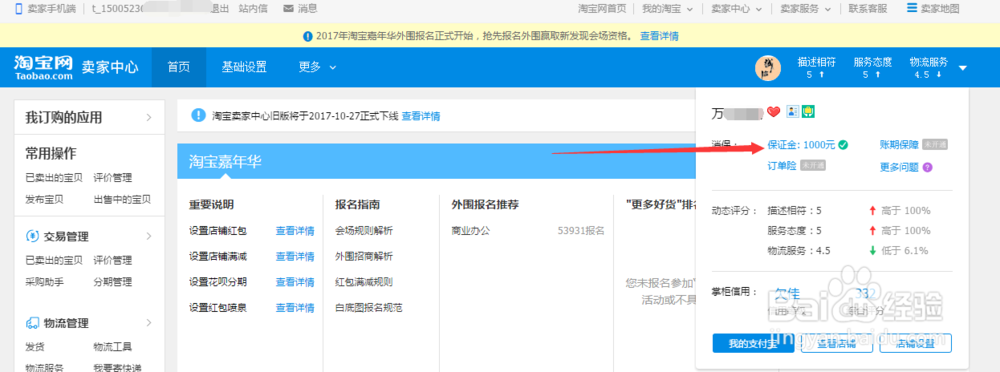Click the 描述相符 score in blue header

coord(816,68)
